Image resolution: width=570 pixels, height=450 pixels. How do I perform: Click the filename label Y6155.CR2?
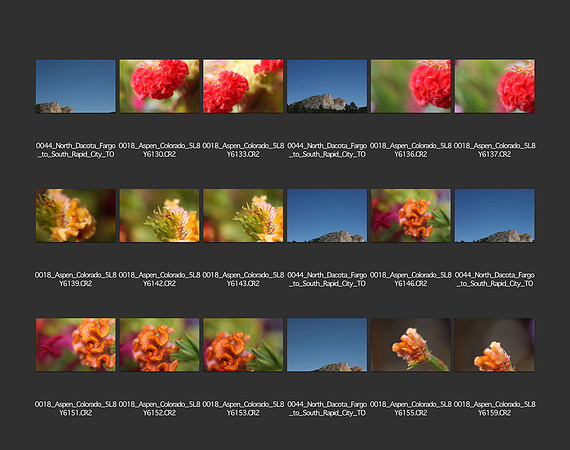tap(411, 409)
